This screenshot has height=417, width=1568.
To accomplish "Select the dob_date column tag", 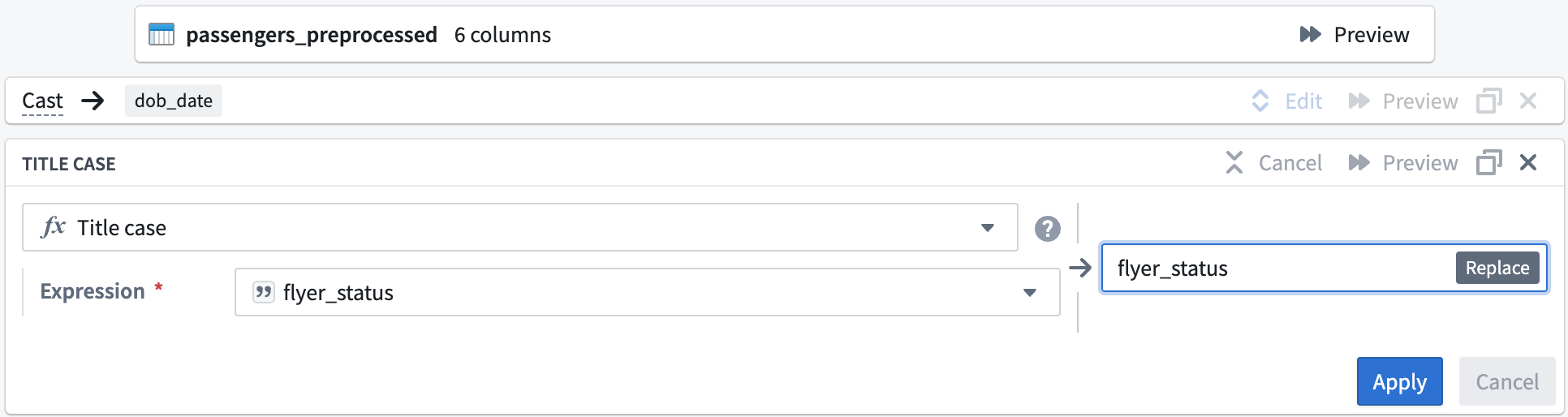I will (174, 101).
